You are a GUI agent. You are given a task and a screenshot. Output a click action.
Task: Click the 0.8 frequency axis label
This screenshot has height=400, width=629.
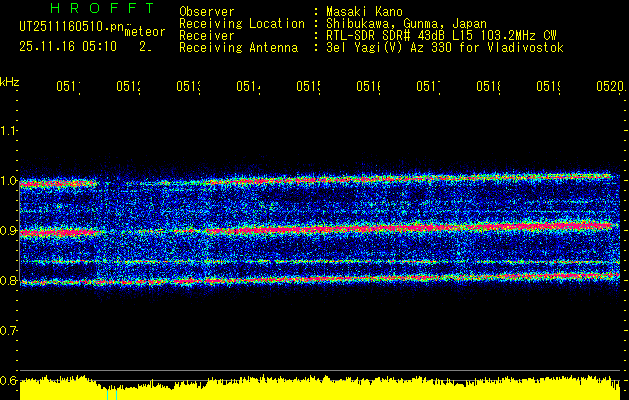click(8, 281)
